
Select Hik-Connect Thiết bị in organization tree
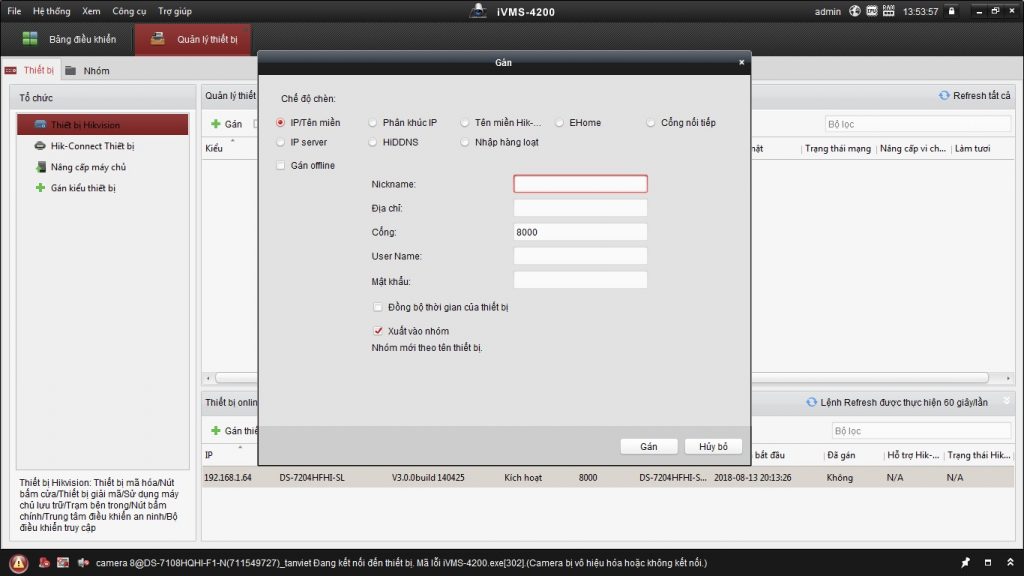pyautogui.click(x=92, y=146)
